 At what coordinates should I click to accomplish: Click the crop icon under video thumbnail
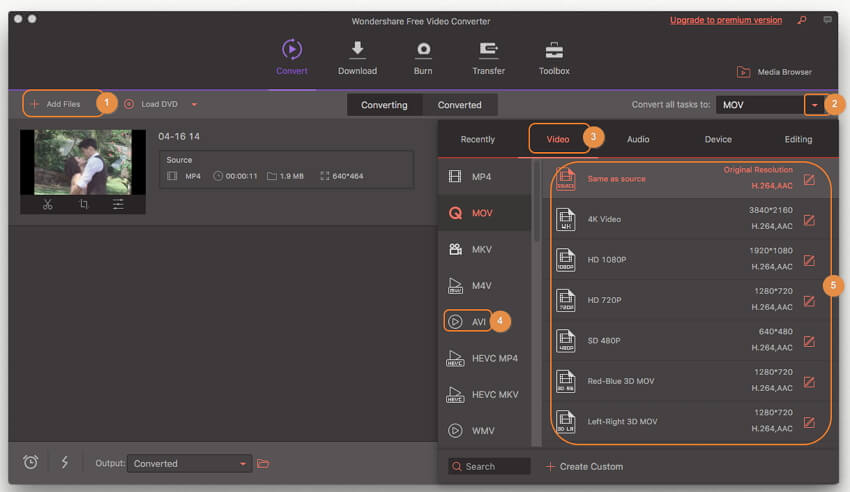point(83,204)
